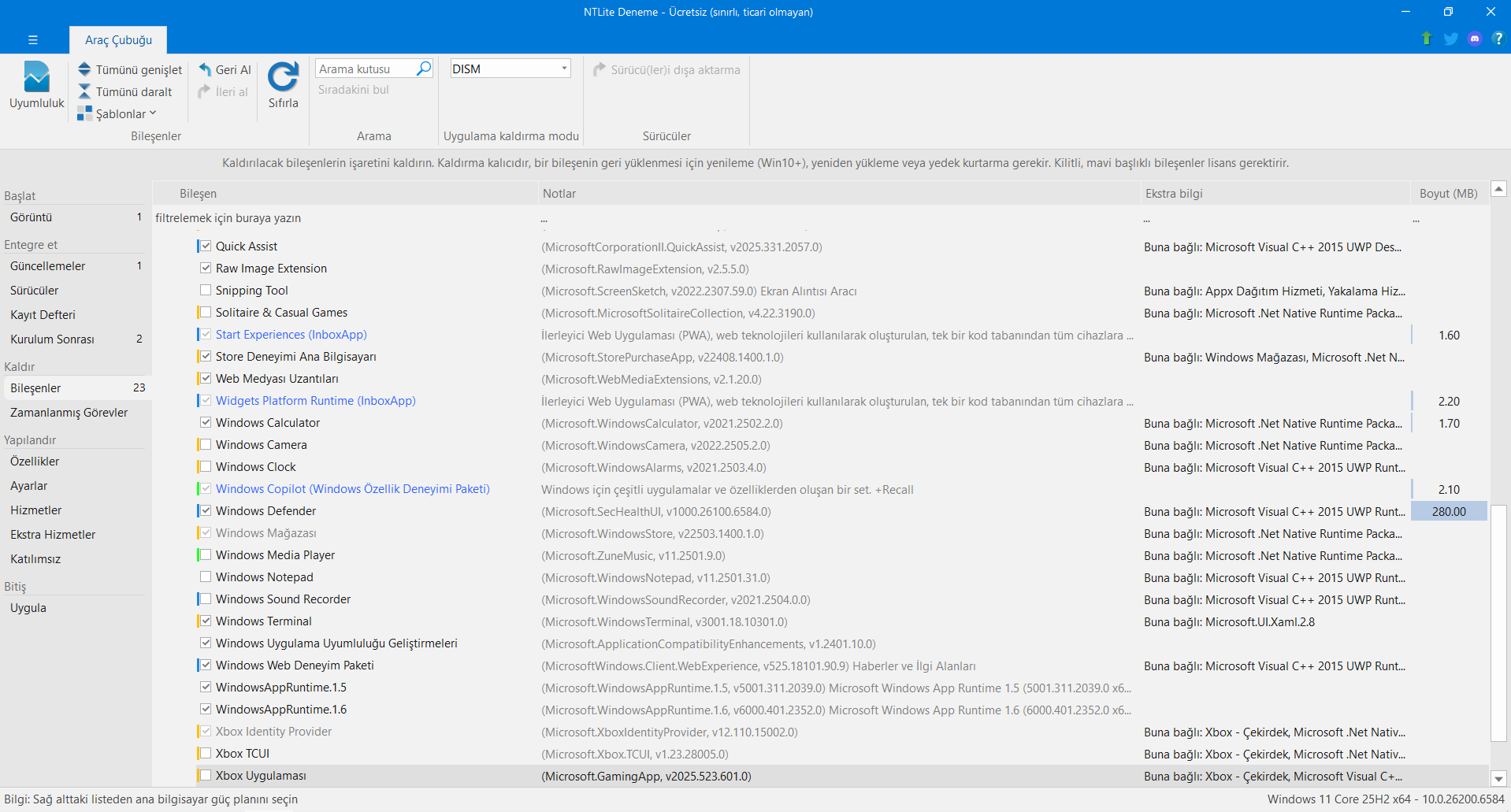Click the vertical scrollbar thumb

pos(1498,623)
